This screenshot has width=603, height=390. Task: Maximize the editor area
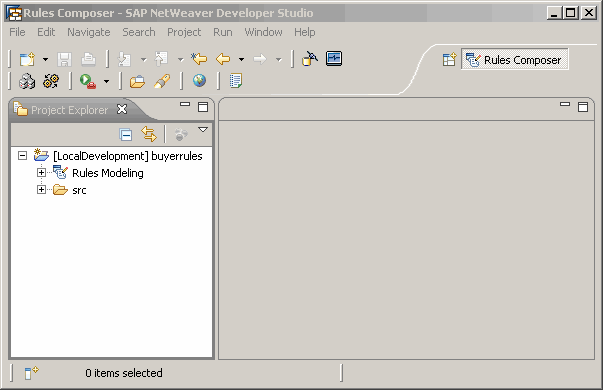pos(583,107)
